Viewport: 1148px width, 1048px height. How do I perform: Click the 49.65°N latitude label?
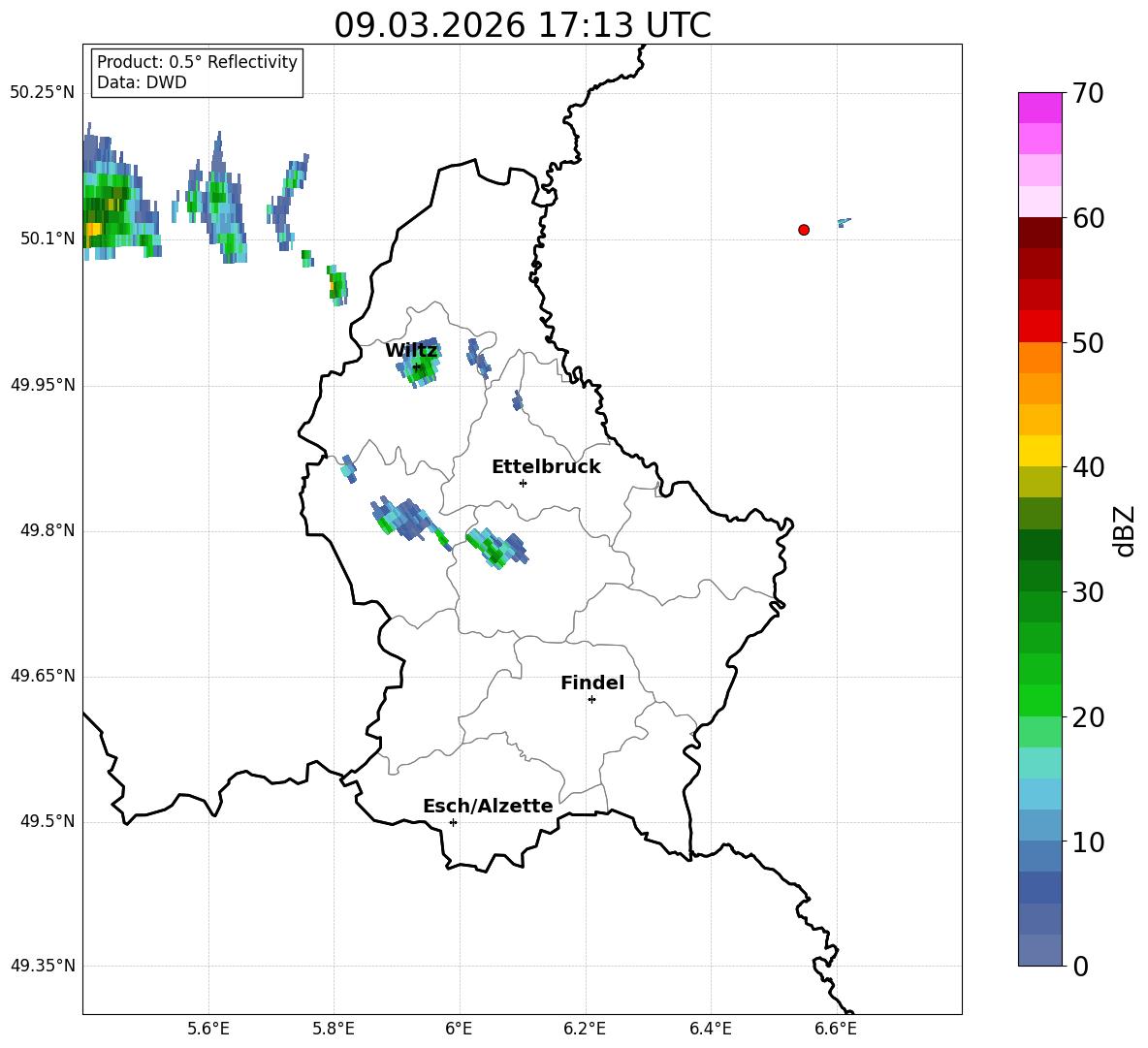[43, 675]
